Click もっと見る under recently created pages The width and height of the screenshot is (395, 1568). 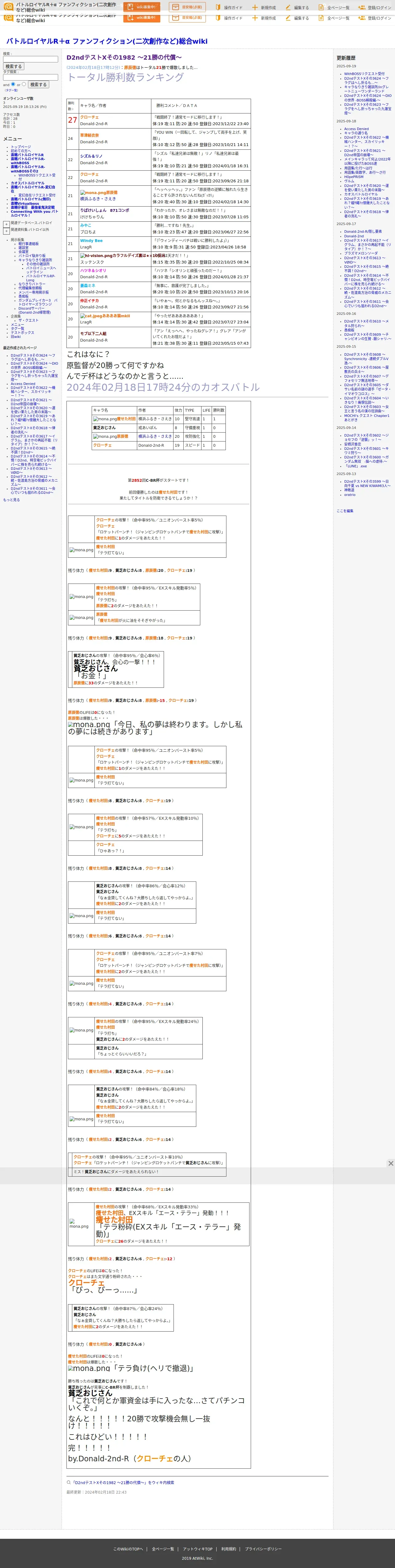click(11, 500)
